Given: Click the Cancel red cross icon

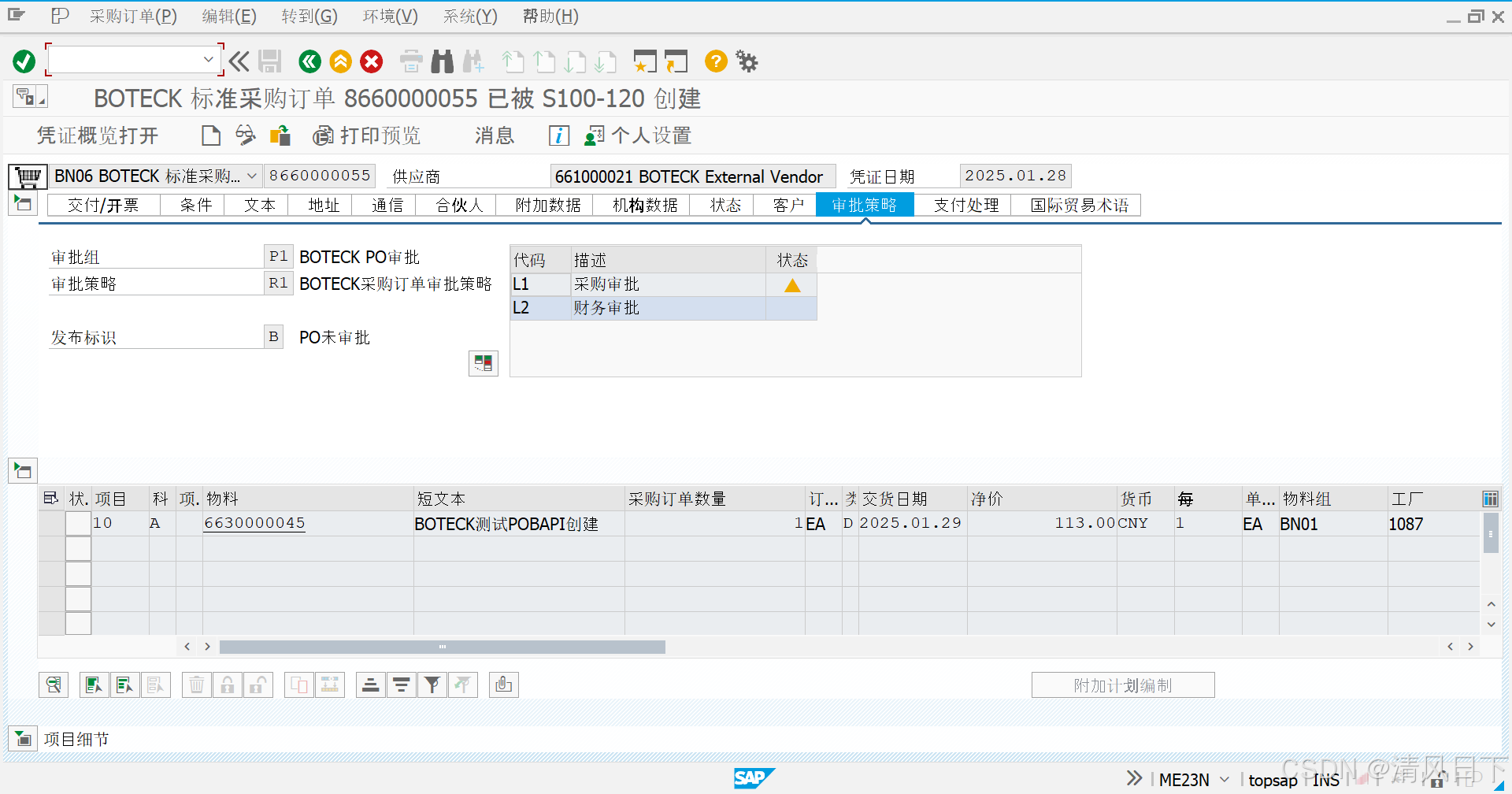Looking at the screenshot, I should (x=371, y=61).
